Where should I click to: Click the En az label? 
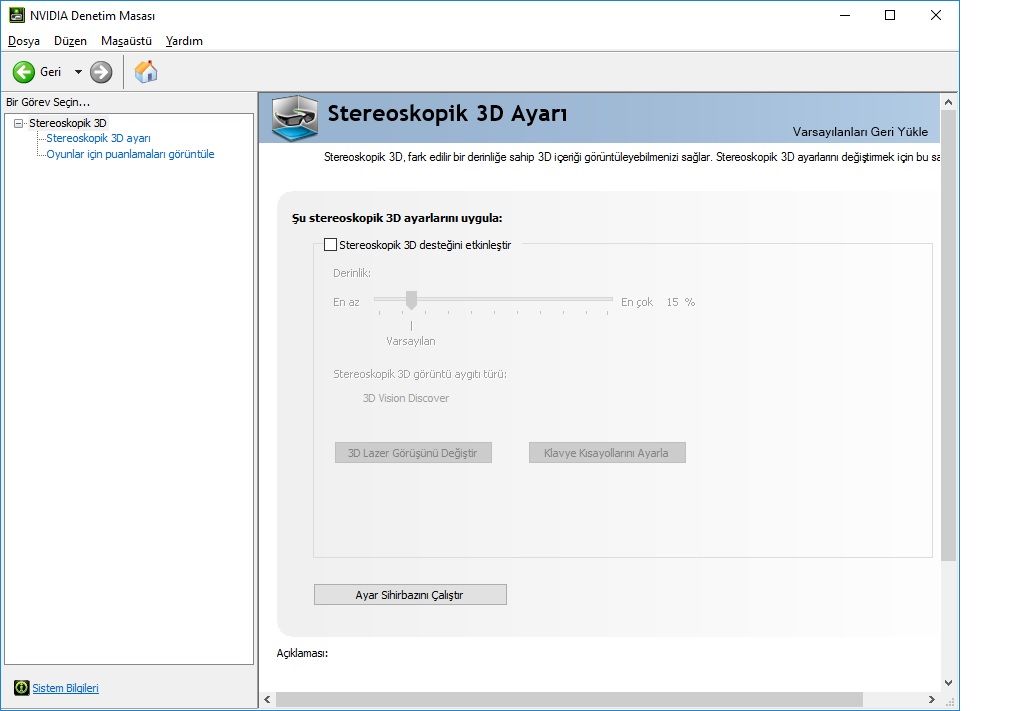[x=346, y=302]
